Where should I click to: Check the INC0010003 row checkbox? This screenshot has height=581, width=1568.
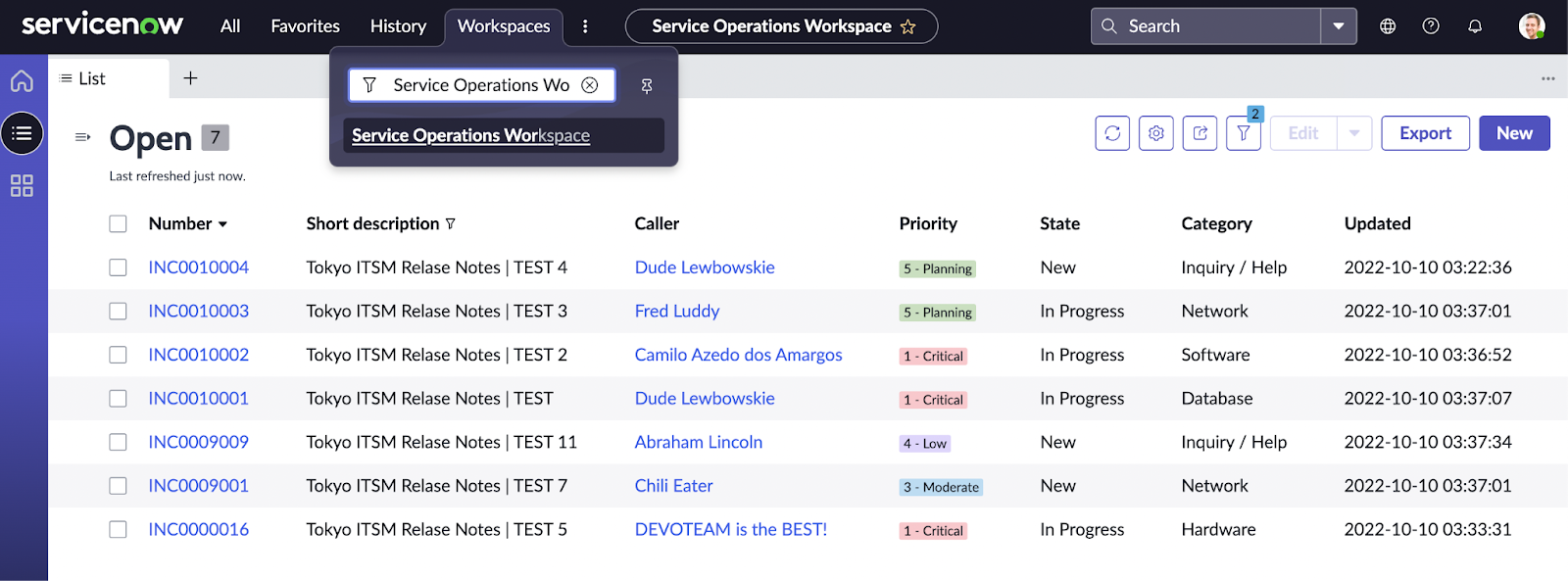118,312
